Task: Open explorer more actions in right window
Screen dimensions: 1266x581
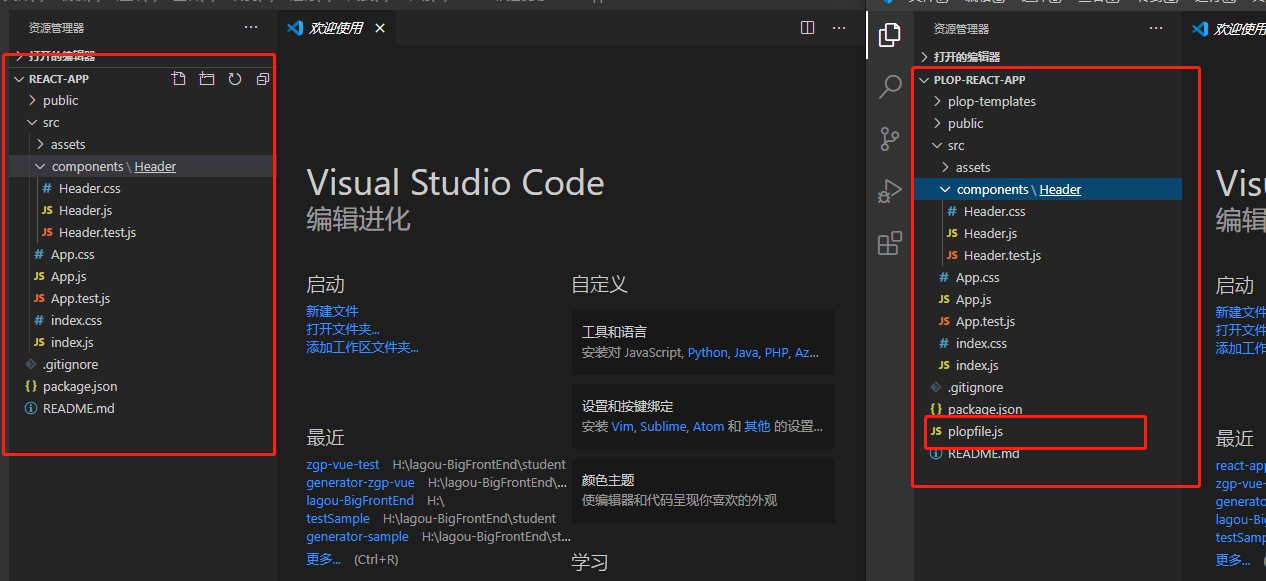Action: [x=1156, y=28]
